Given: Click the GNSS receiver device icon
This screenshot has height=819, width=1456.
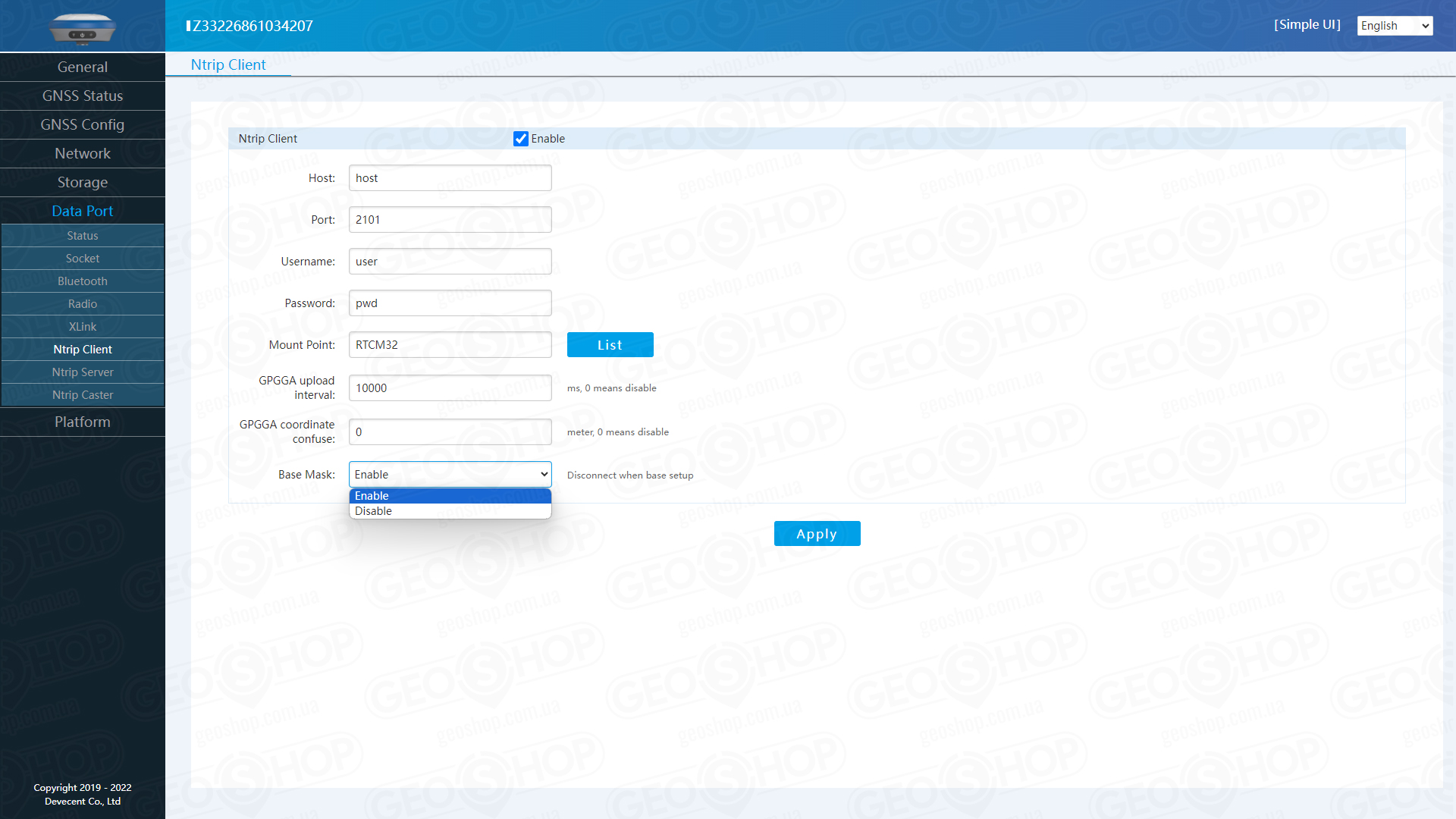Looking at the screenshot, I should [x=82, y=28].
